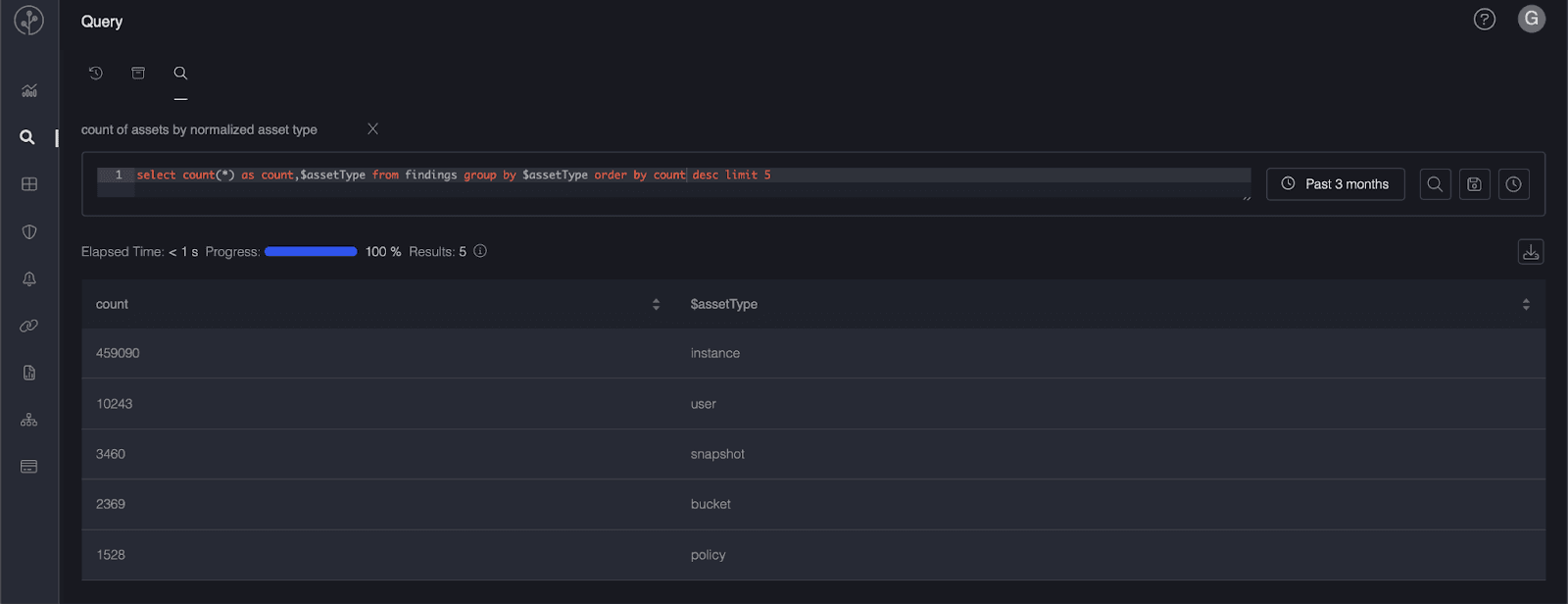
Task: Run the query with the search button
Action: pyautogui.click(x=1436, y=184)
